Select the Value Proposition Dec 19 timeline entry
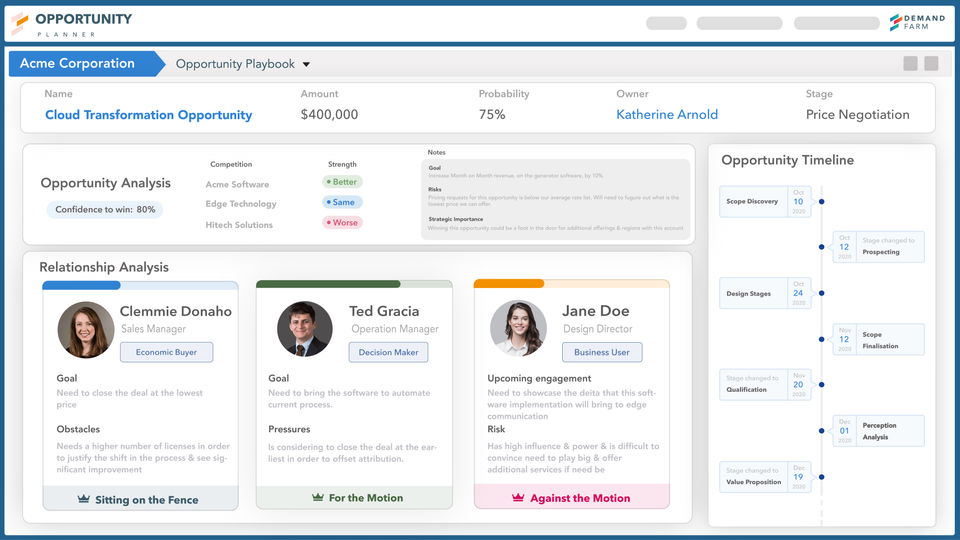960x540 pixels. pos(765,477)
